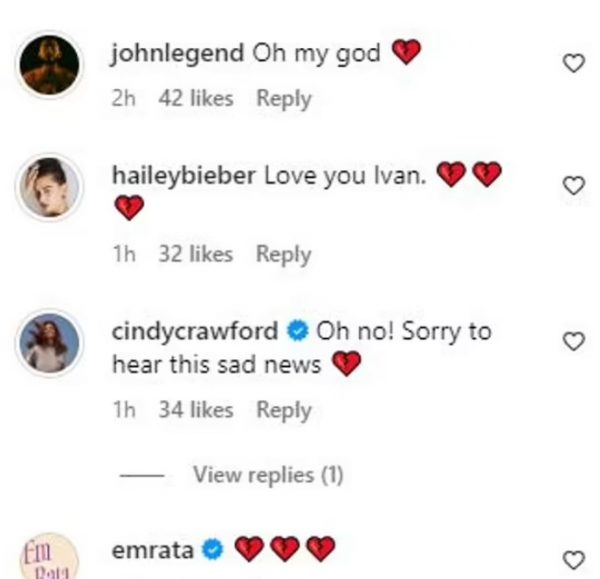Viewport: 600px width, 579px height.
Task: Like the cindycrawford comment with heart icon
Action: tap(573, 342)
